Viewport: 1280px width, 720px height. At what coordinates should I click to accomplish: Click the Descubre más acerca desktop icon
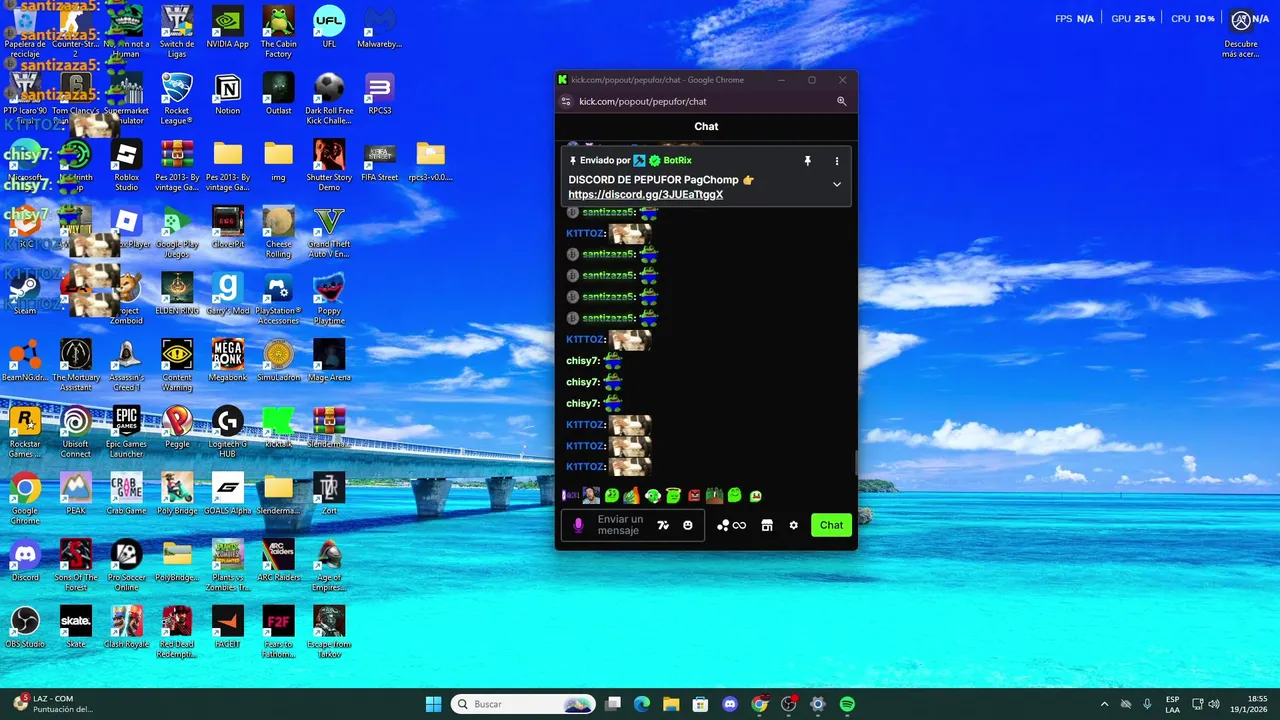point(1241,32)
